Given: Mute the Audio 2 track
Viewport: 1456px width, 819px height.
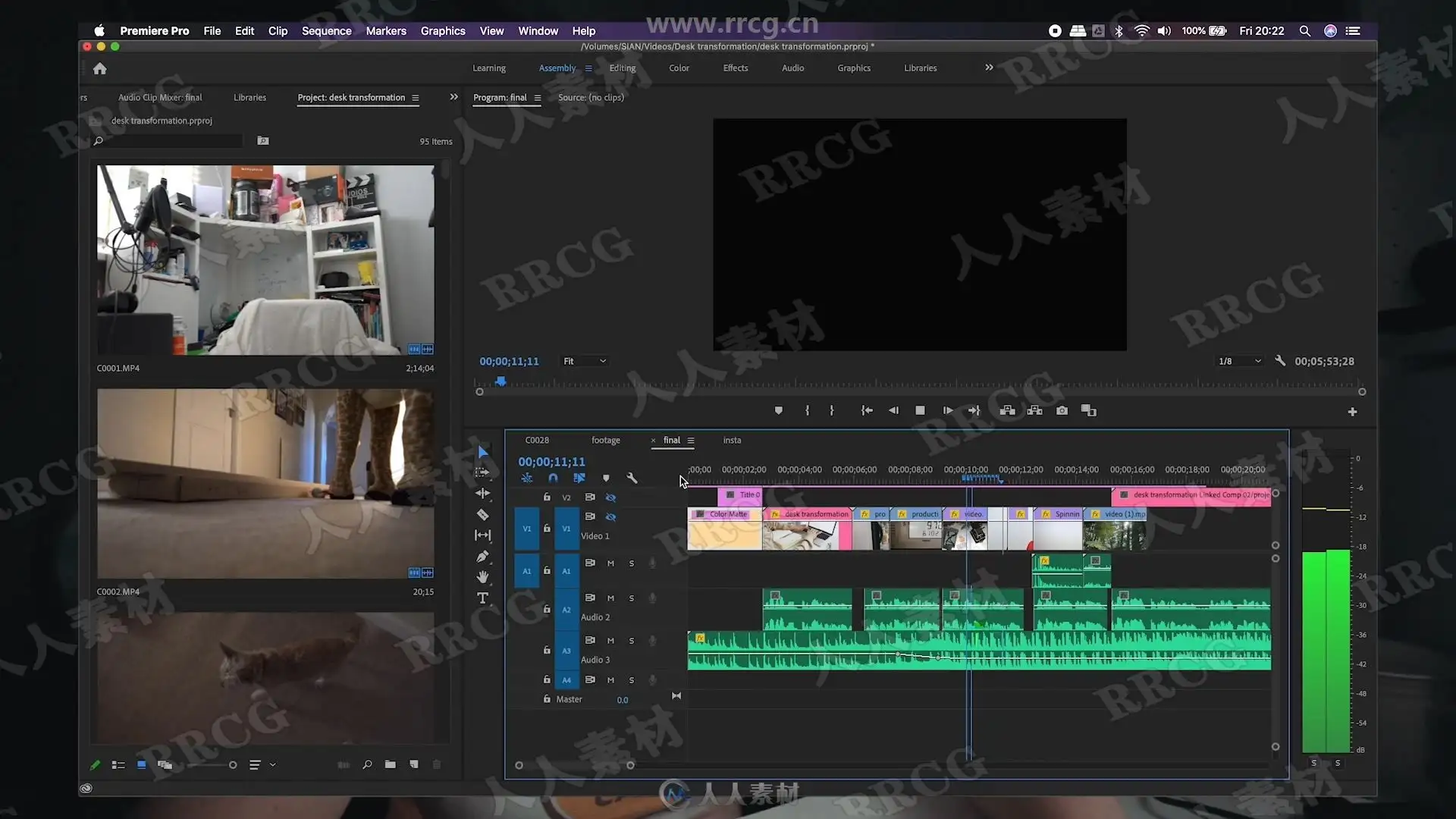Looking at the screenshot, I should (610, 598).
